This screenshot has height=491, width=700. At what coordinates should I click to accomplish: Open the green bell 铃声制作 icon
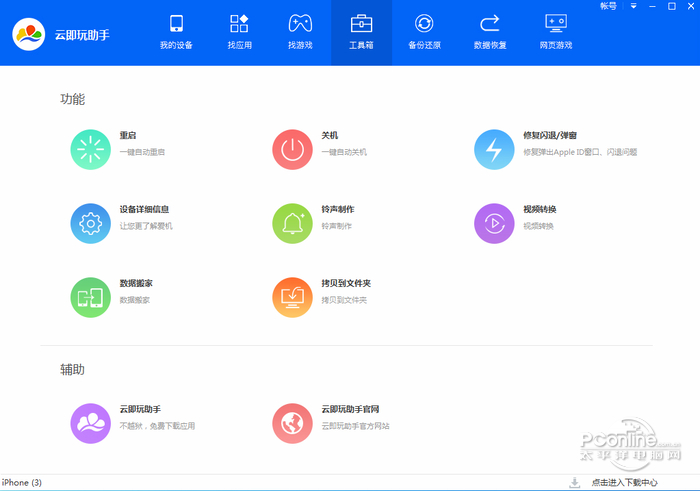click(x=292, y=224)
